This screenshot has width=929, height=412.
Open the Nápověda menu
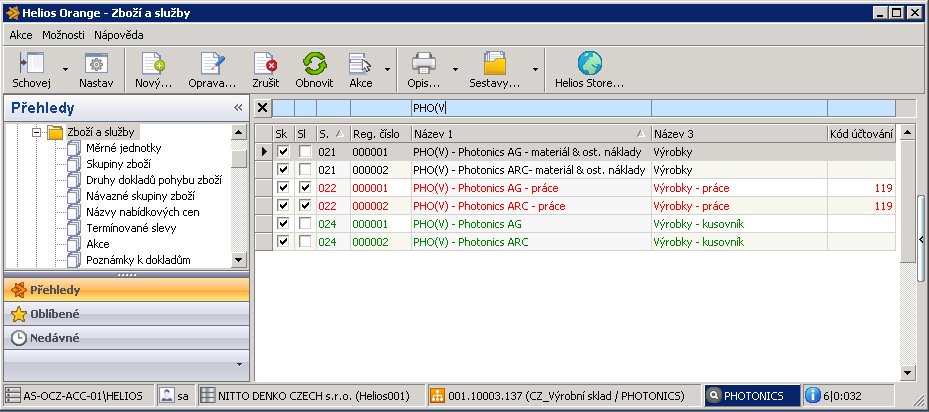[118, 35]
